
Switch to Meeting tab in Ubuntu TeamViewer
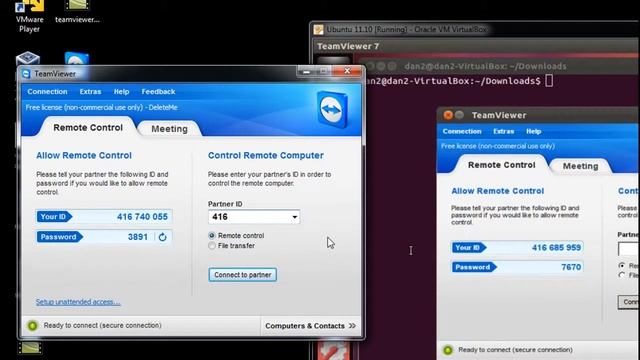pos(580,166)
